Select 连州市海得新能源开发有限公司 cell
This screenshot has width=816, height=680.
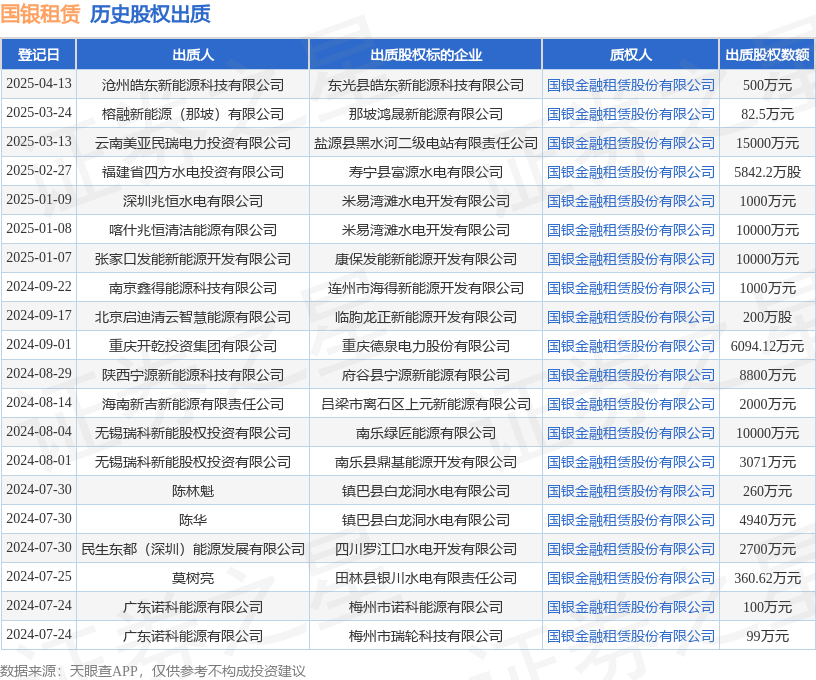coord(426,288)
